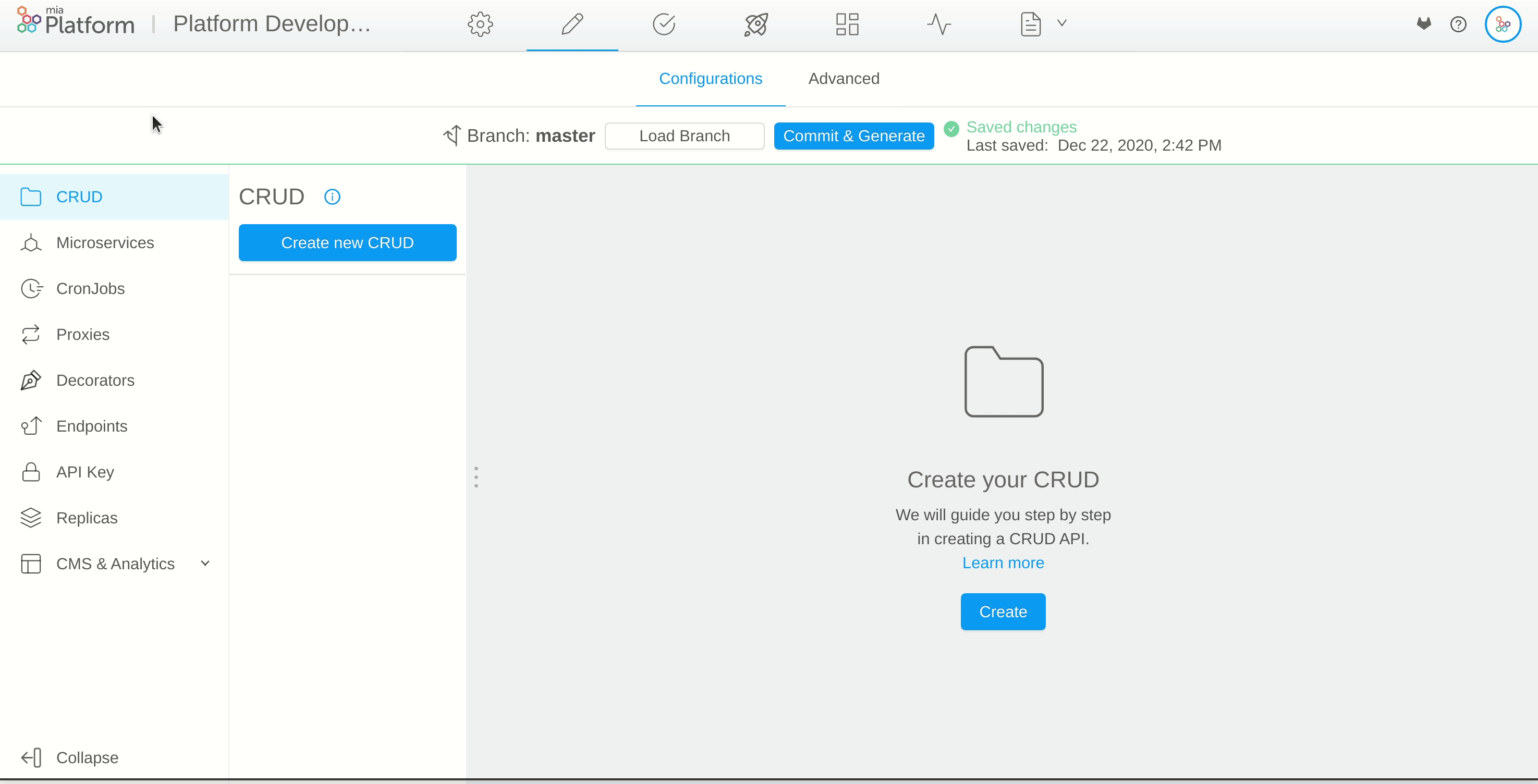Select the Configurations tab

(710, 78)
